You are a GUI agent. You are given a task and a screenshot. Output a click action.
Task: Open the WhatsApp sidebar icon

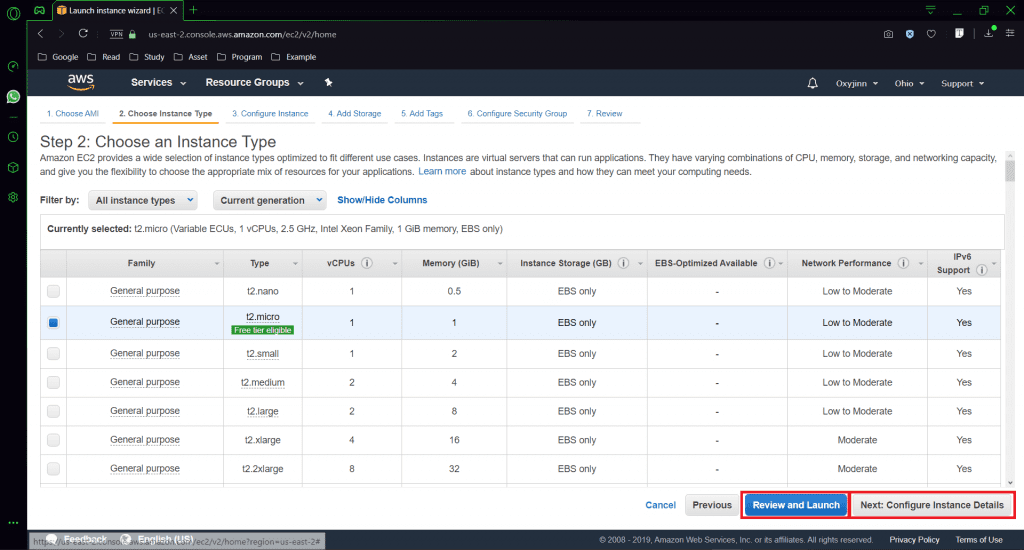click(x=13, y=97)
